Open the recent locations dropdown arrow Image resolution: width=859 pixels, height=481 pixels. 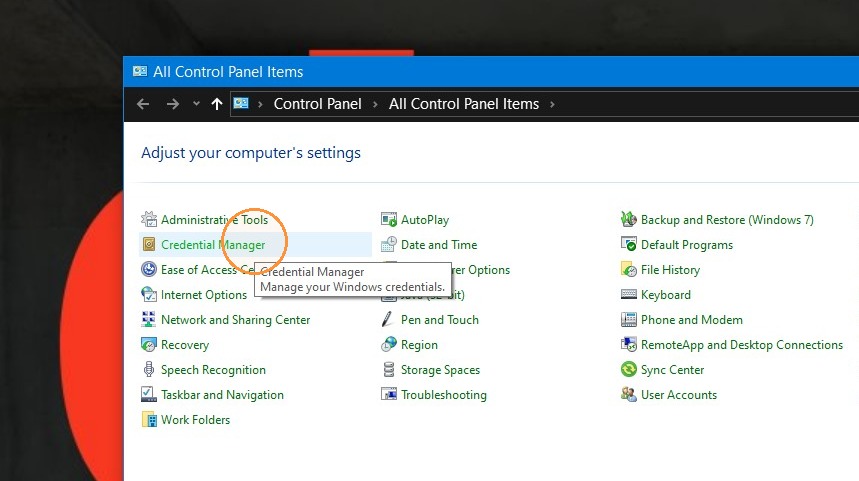[x=196, y=104]
